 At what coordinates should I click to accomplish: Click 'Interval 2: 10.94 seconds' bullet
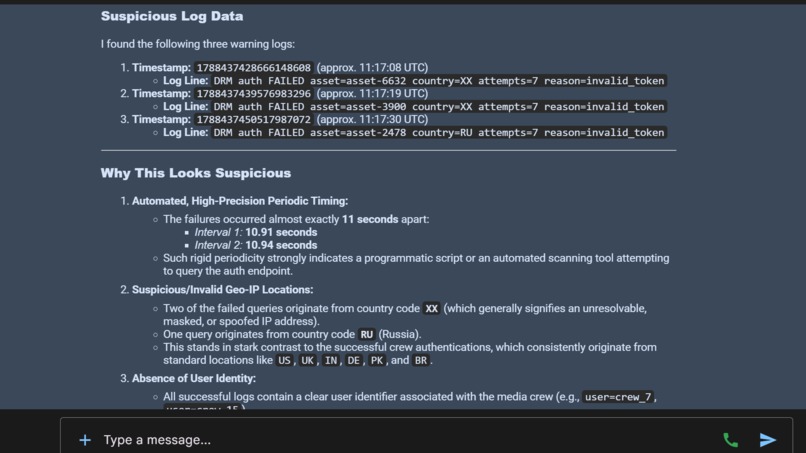pos(255,245)
